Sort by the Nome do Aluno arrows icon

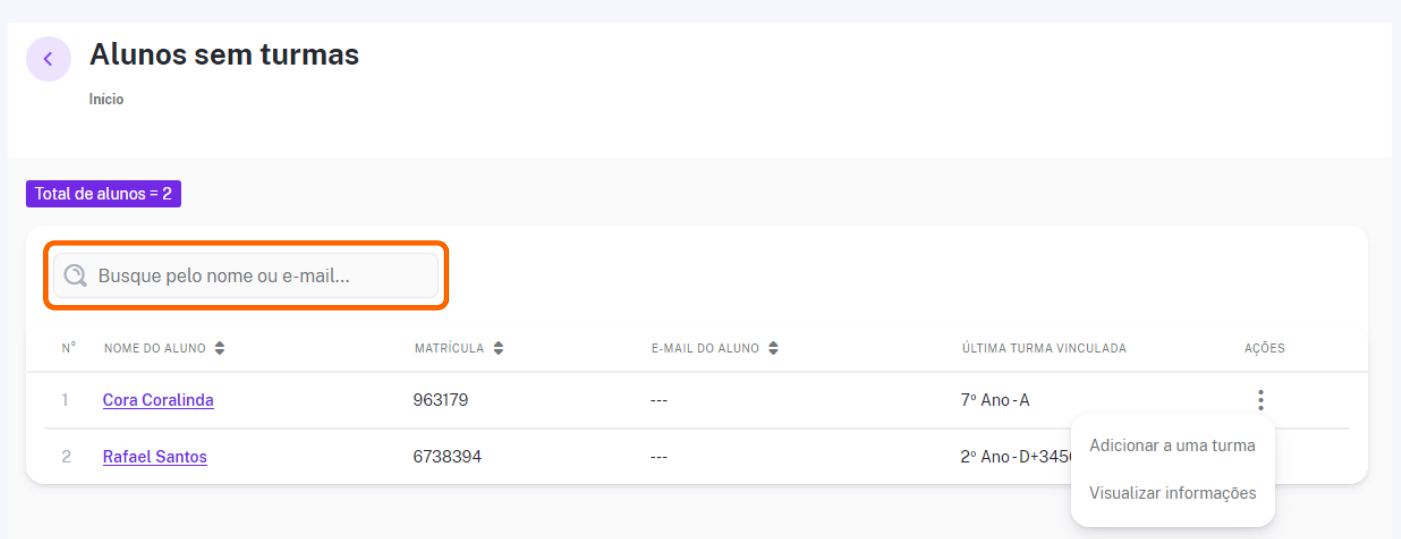tap(220, 348)
